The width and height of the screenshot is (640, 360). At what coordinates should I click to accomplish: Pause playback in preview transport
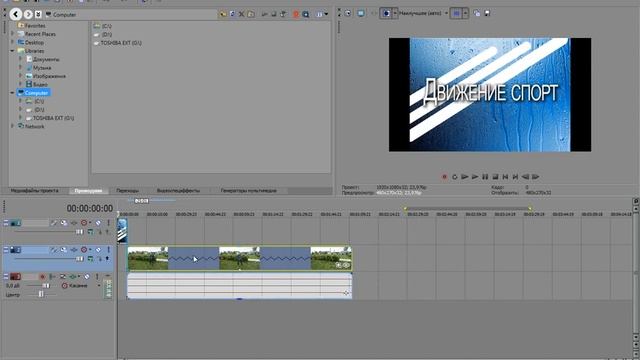(485, 177)
